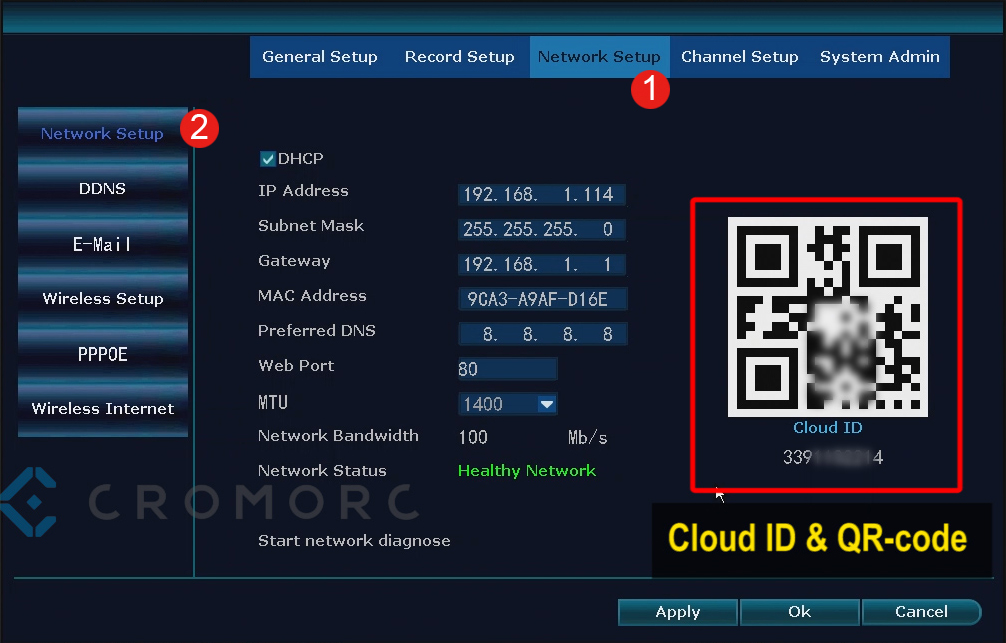Screen dimensions: 1006x643
Task: Click the Web Port label
Action: pos(296,366)
